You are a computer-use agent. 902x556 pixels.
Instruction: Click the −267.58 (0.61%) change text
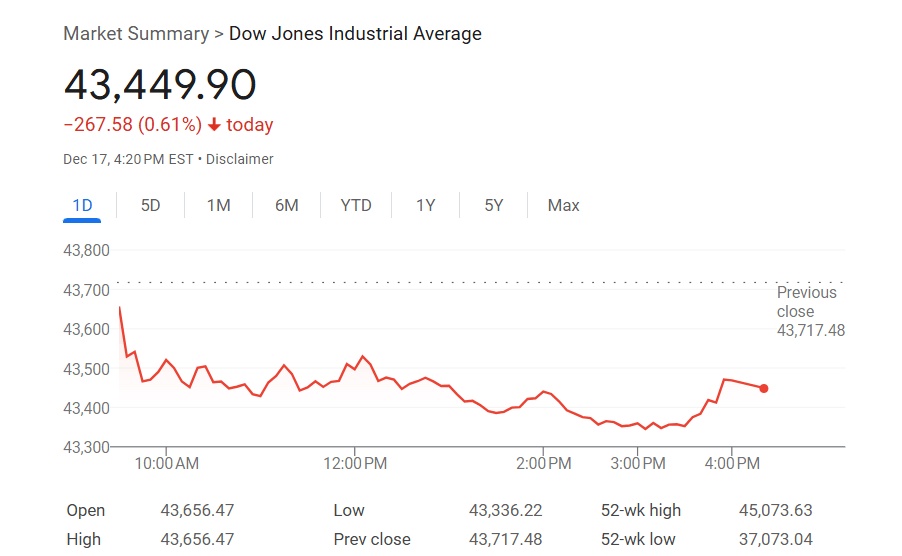pyautogui.click(x=132, y=125)
